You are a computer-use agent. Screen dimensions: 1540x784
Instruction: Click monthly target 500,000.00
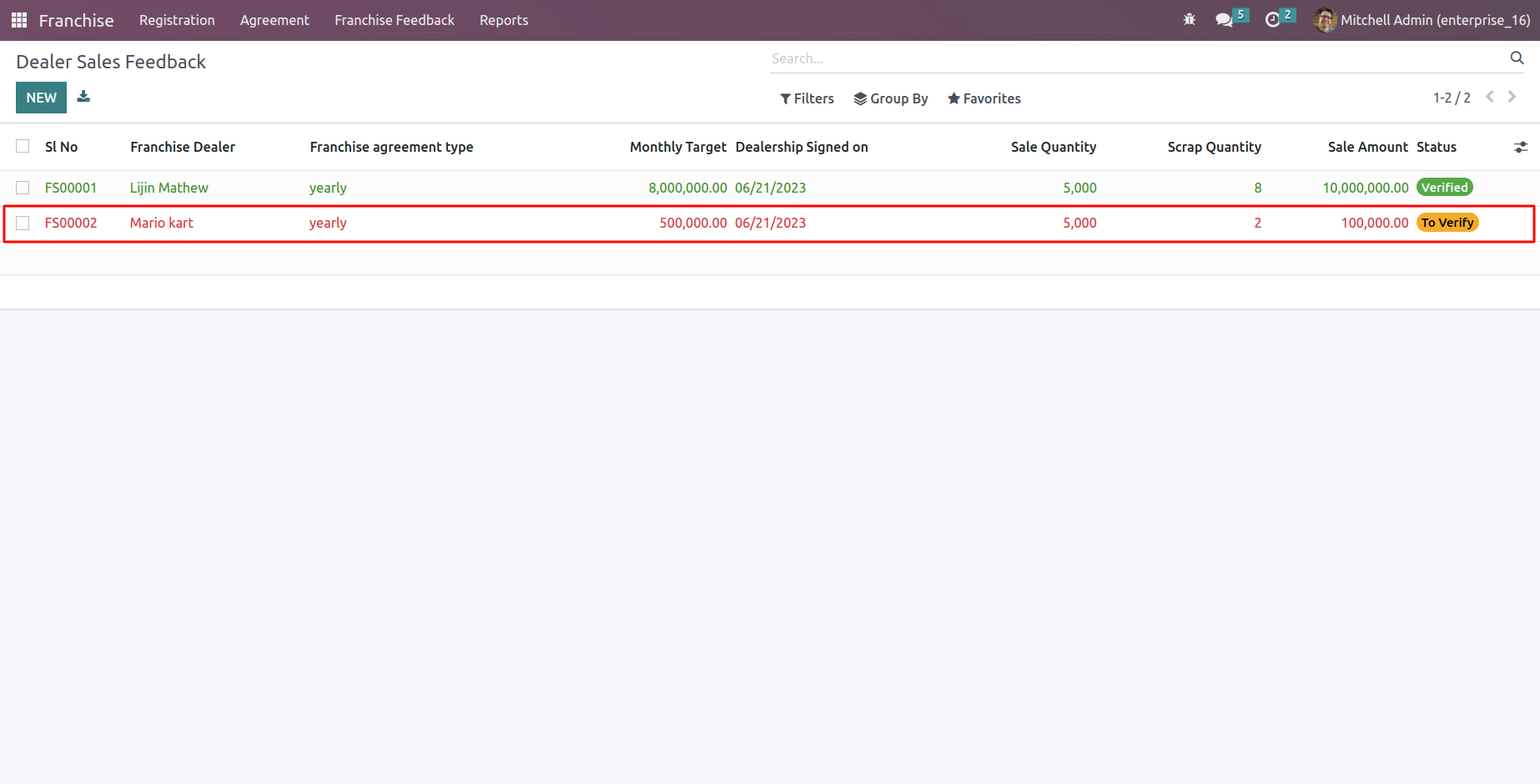pos(693,223)
